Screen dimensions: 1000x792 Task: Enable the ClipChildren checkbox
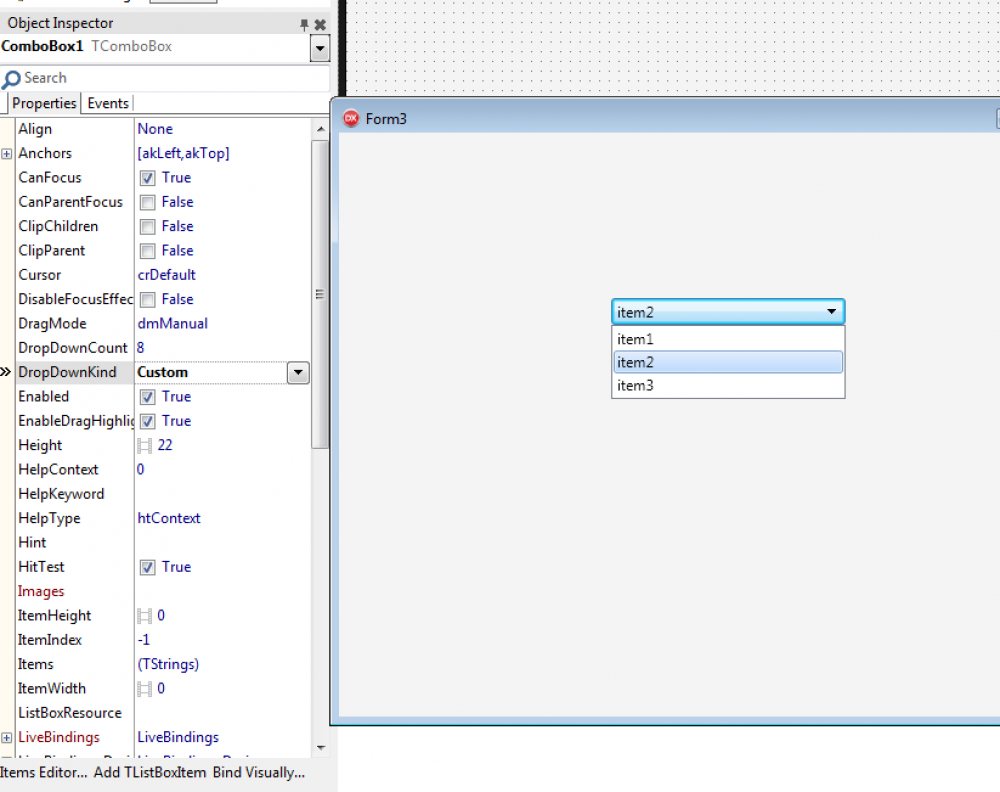(147, 226)
